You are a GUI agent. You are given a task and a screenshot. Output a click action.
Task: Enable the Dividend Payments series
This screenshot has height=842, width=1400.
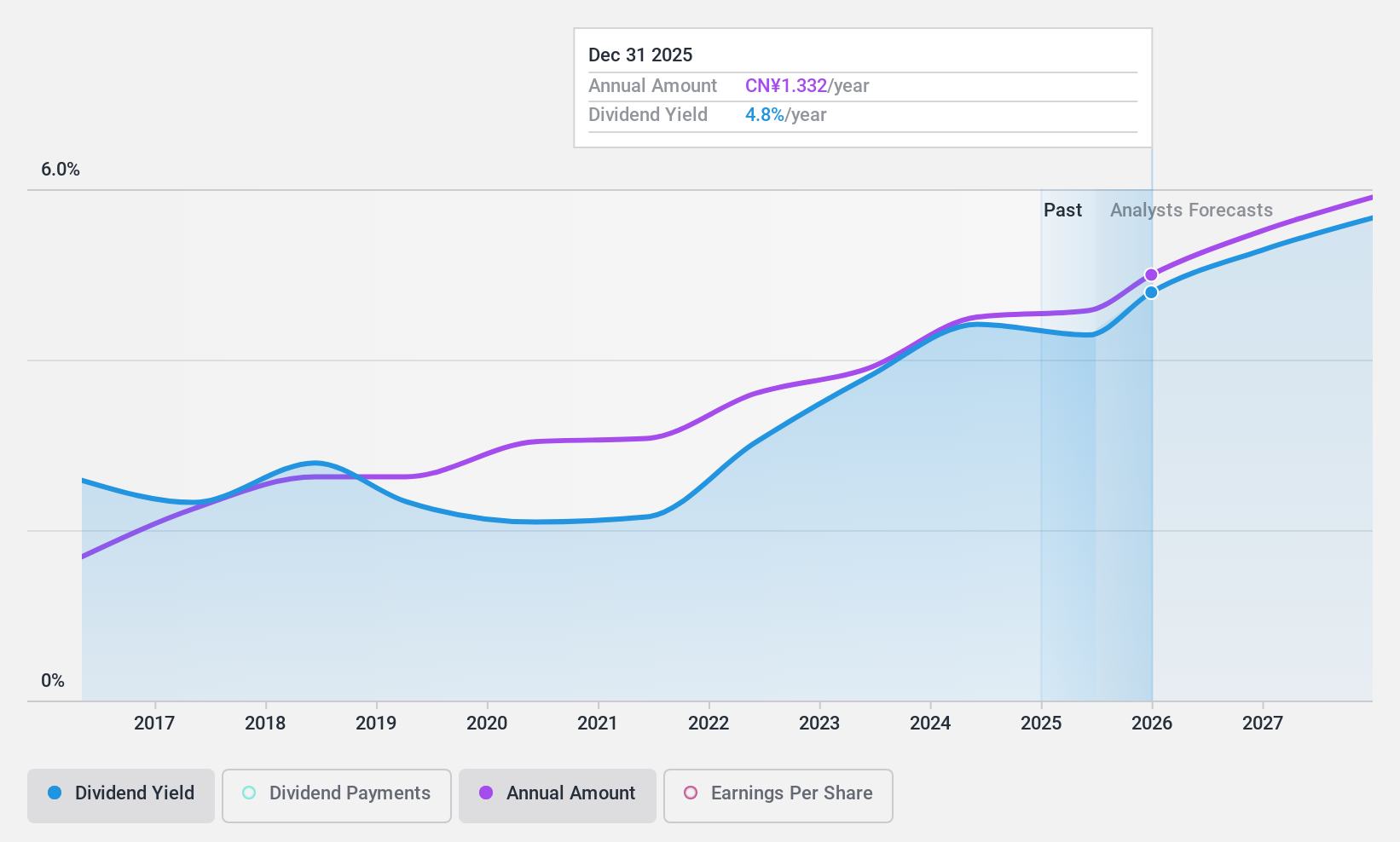pyautogui.click(x=337, y=796)
